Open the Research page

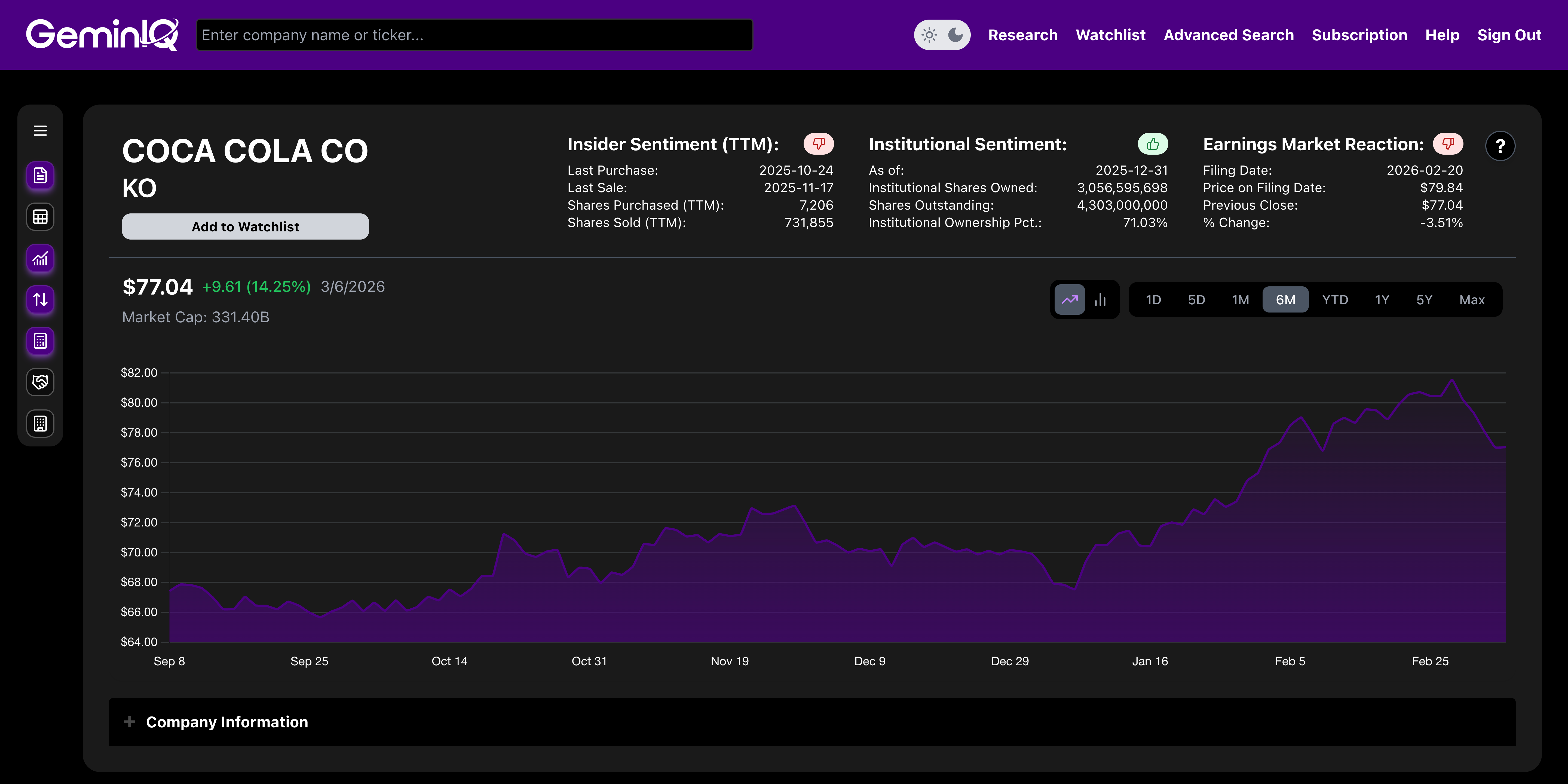coord(1023,35)
